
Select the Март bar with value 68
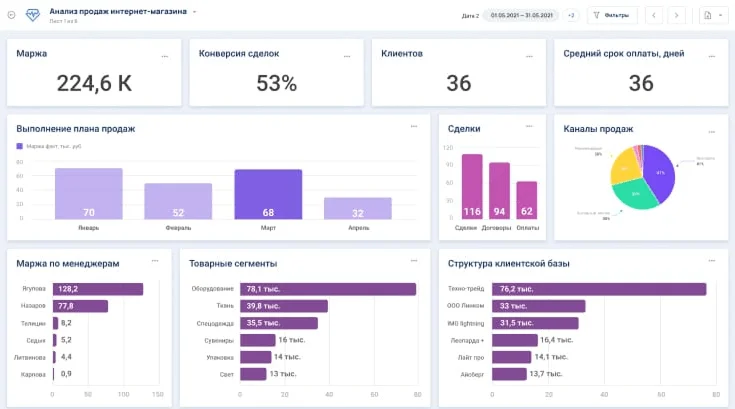click(x=268, y=194)
